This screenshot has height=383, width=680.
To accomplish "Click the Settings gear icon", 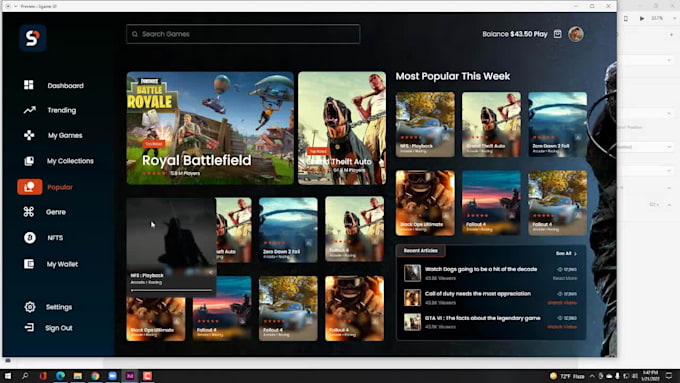I will (x=29, y=307).
